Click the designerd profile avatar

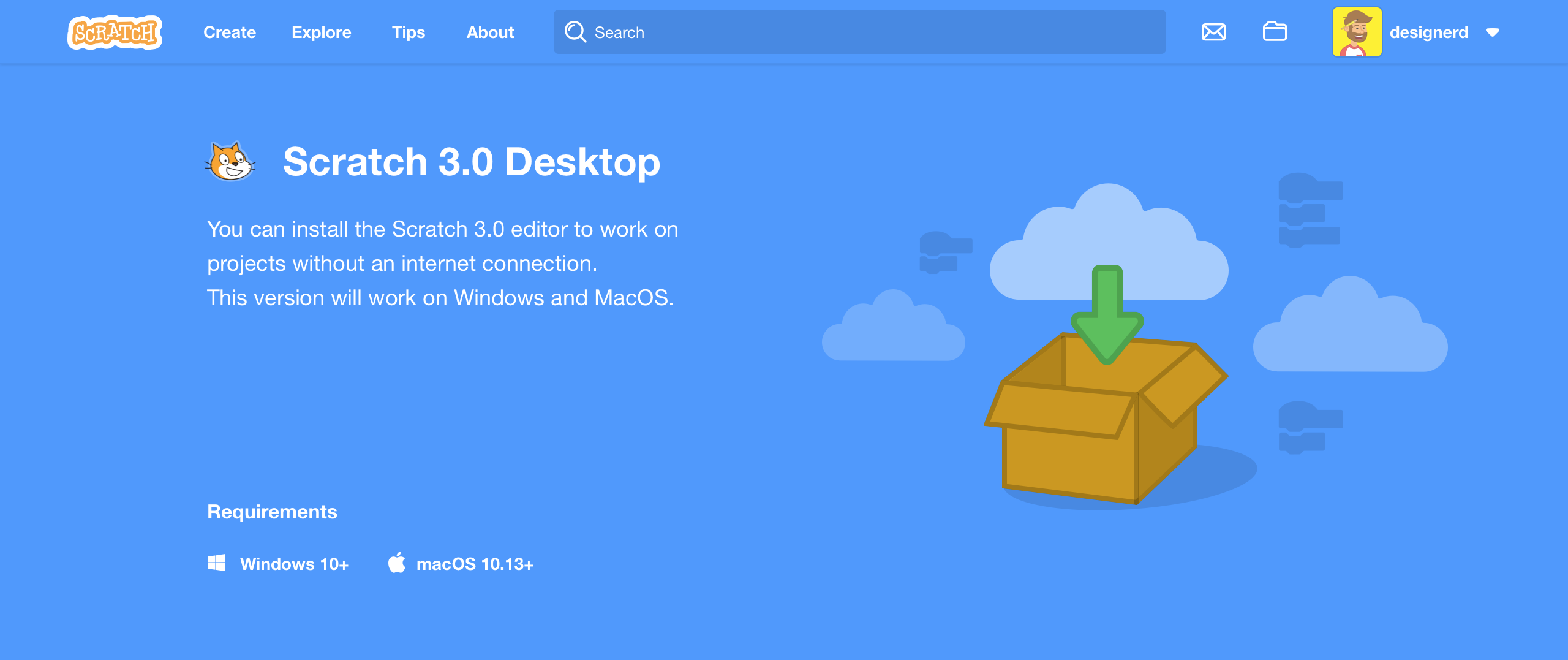(x=1357, y=32)
